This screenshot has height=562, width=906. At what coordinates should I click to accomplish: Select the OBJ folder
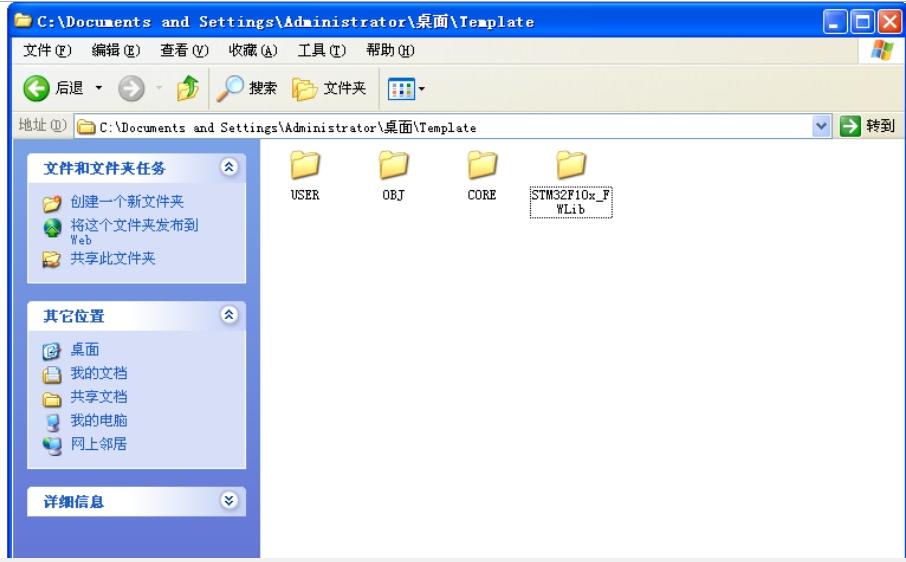pos(392,163)
